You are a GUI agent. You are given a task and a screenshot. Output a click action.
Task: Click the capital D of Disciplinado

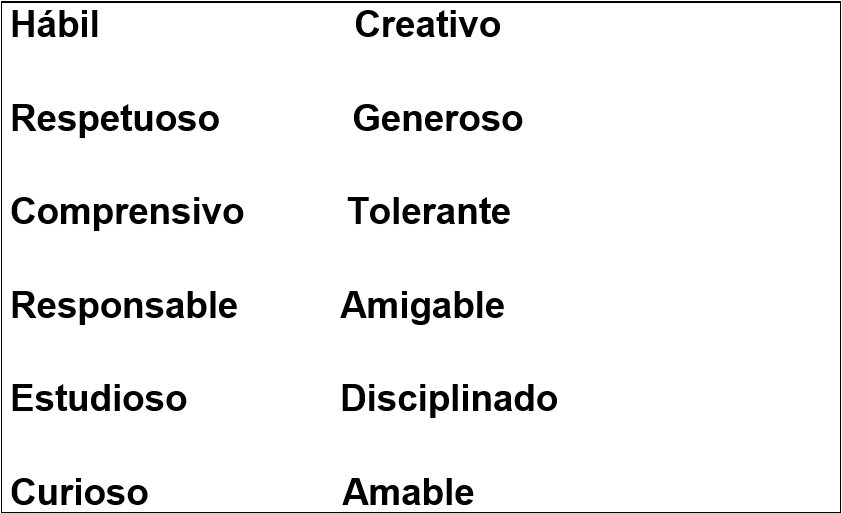353,399
